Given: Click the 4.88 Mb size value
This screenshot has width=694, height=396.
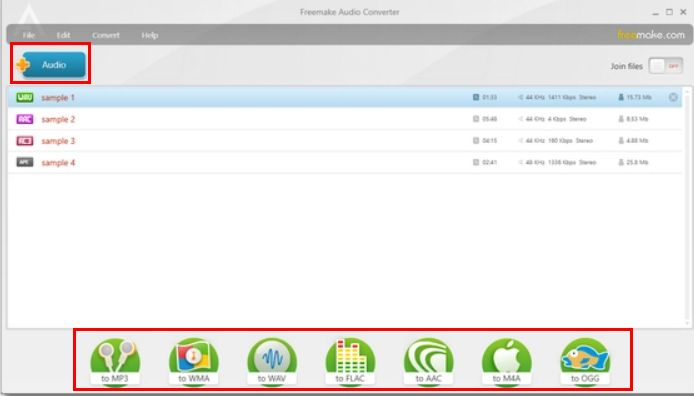Looking at the screenshot, I should (637, 140).
